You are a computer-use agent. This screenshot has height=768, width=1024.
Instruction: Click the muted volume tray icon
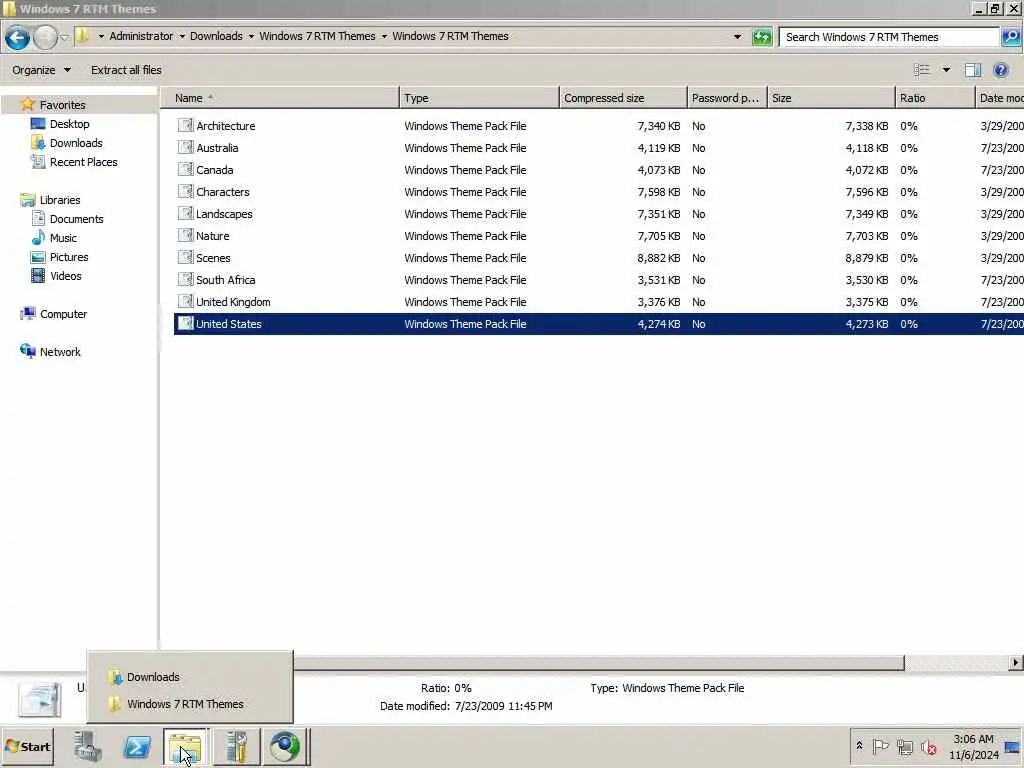point(928,746)
